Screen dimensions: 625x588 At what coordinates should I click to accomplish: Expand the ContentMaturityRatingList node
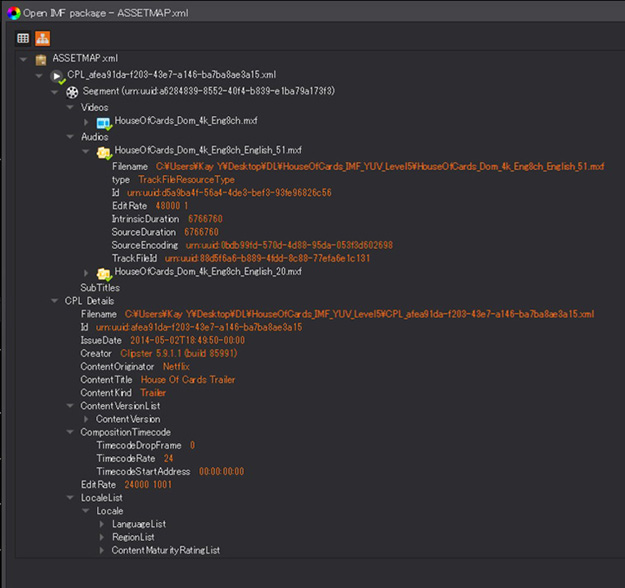coord(102,550)
